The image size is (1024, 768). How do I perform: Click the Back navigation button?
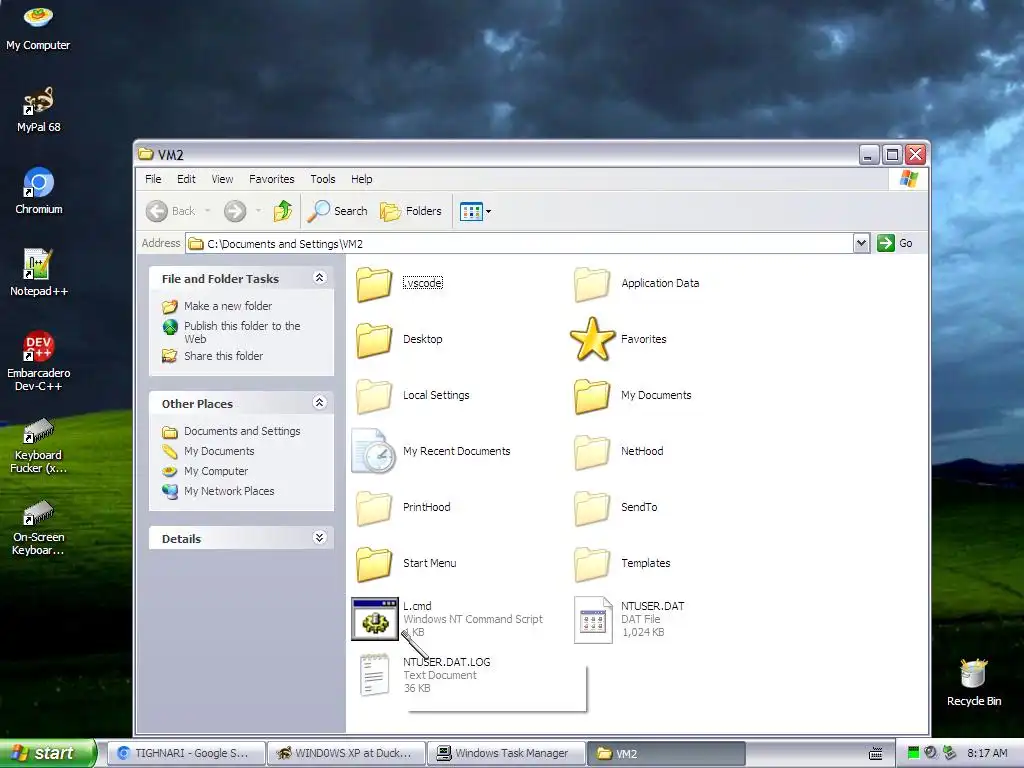coord(171,211)
